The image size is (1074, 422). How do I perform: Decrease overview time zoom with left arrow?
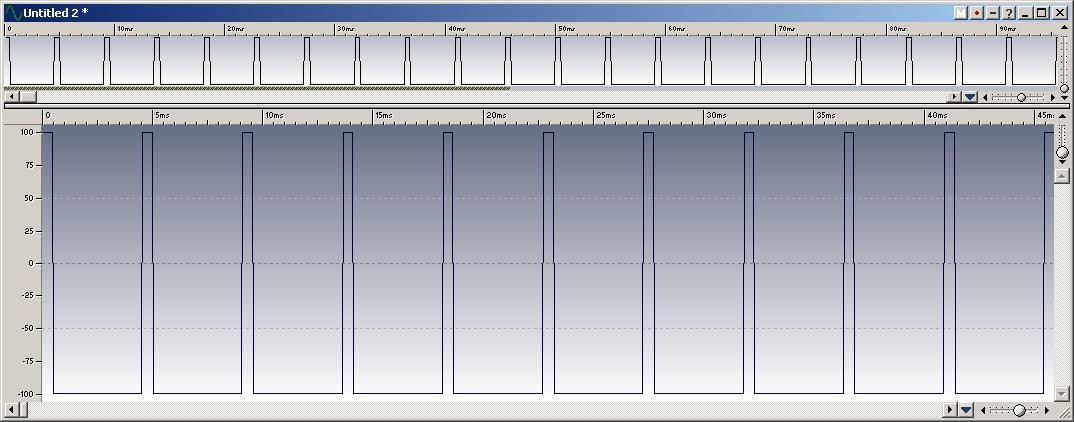pyautogui.click(x=985, y=97)
